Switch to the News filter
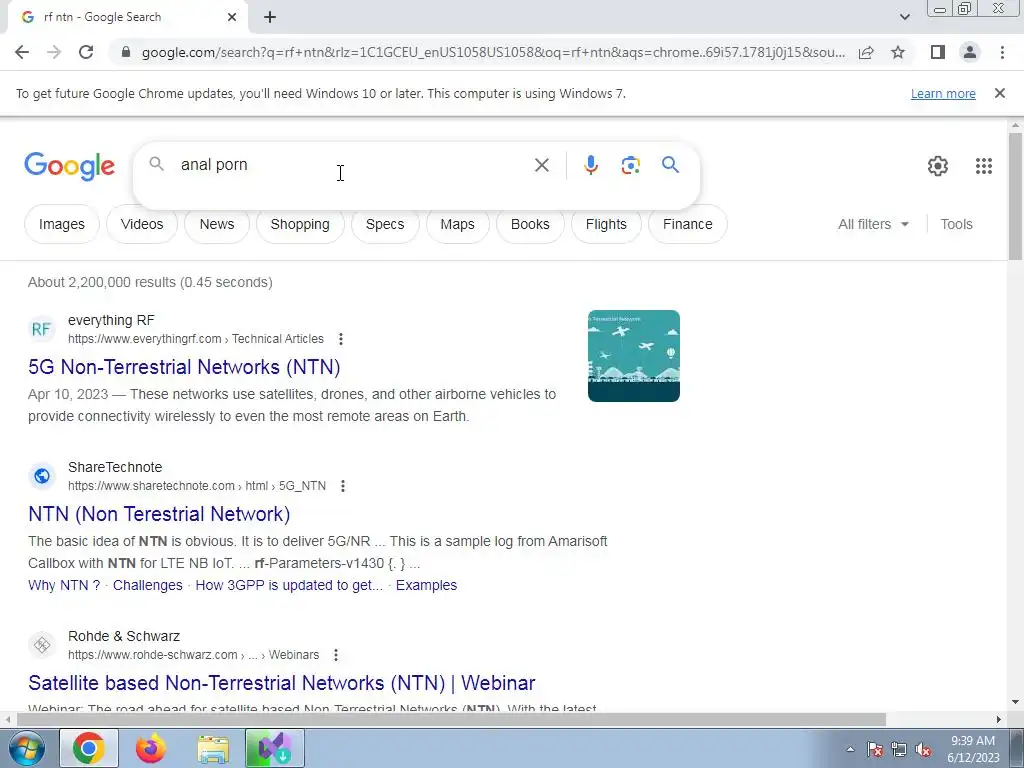 point(217,224)
